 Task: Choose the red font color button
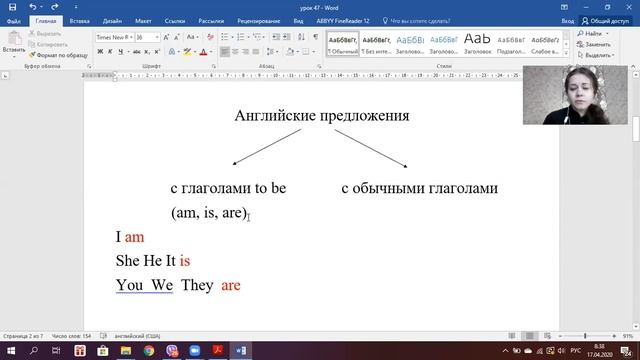tap(203, 52)
